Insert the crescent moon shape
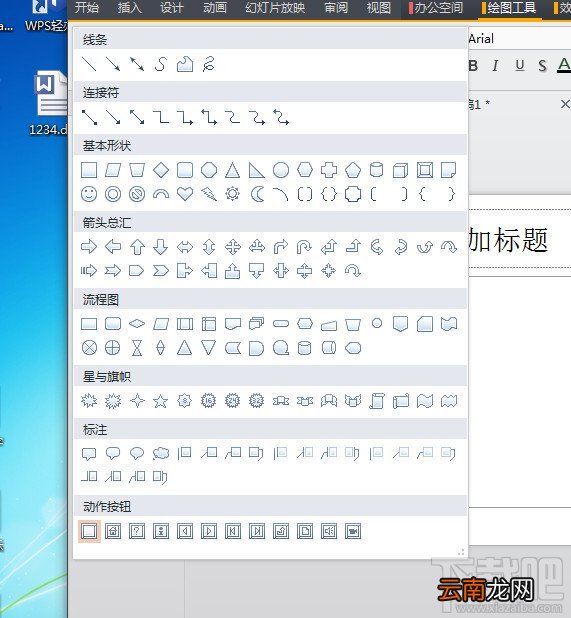This screenshot has height=618, width=571. click(x=257, y=194)
